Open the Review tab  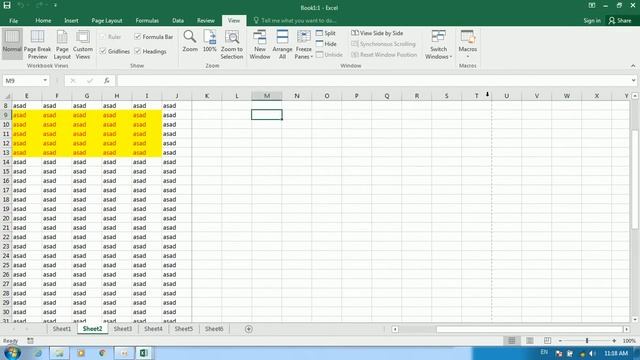pos(206,20)
